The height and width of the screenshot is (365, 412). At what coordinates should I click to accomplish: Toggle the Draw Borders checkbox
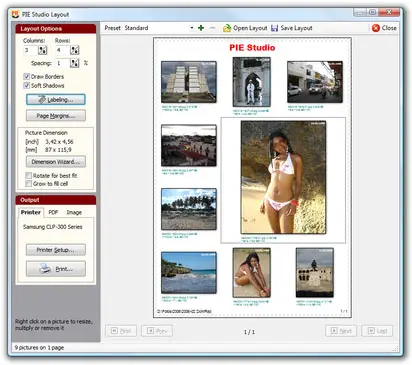27,76
